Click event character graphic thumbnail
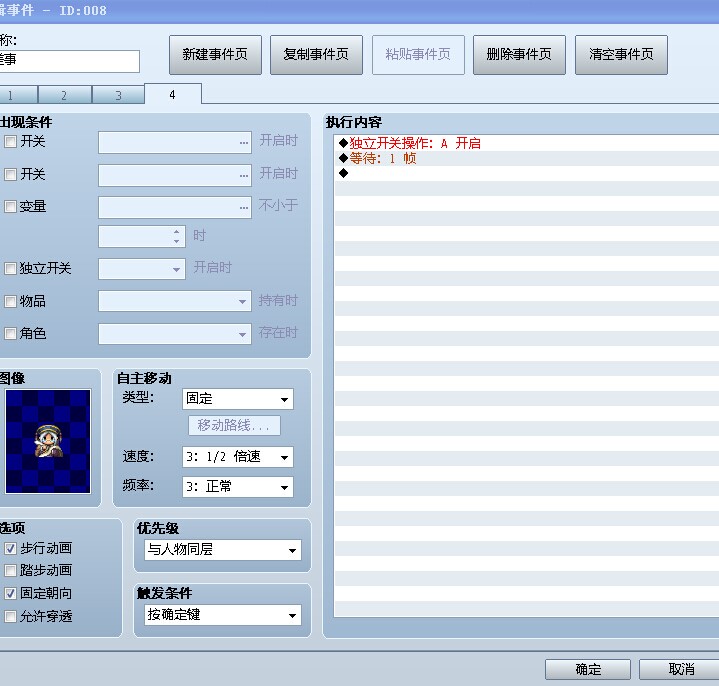Image resolution: width=719 pixels, height=686 pixels. click(48, 442)
